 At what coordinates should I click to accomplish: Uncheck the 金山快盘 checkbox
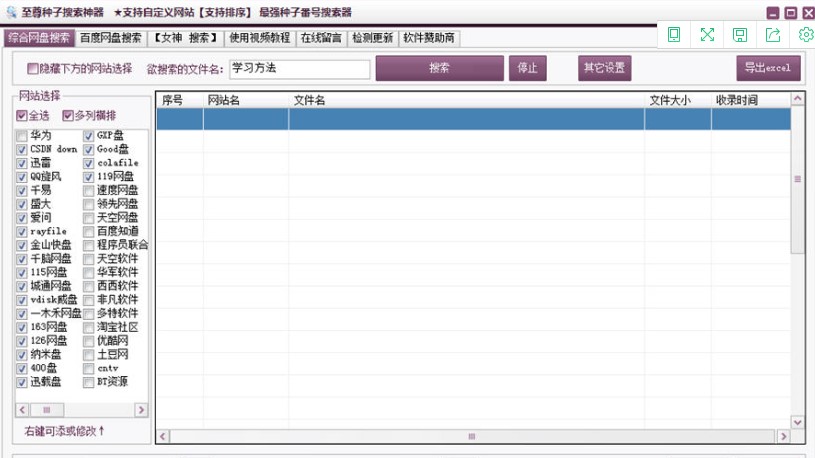[x=22, y=245]
